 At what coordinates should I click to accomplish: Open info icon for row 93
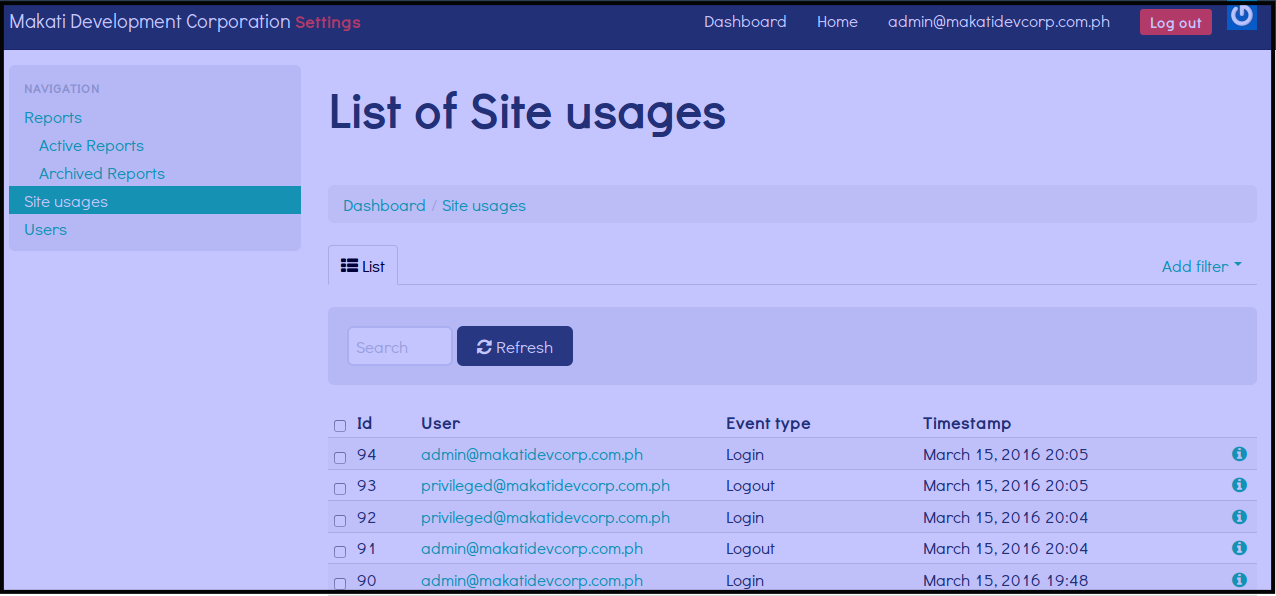tap(1239, 485)
